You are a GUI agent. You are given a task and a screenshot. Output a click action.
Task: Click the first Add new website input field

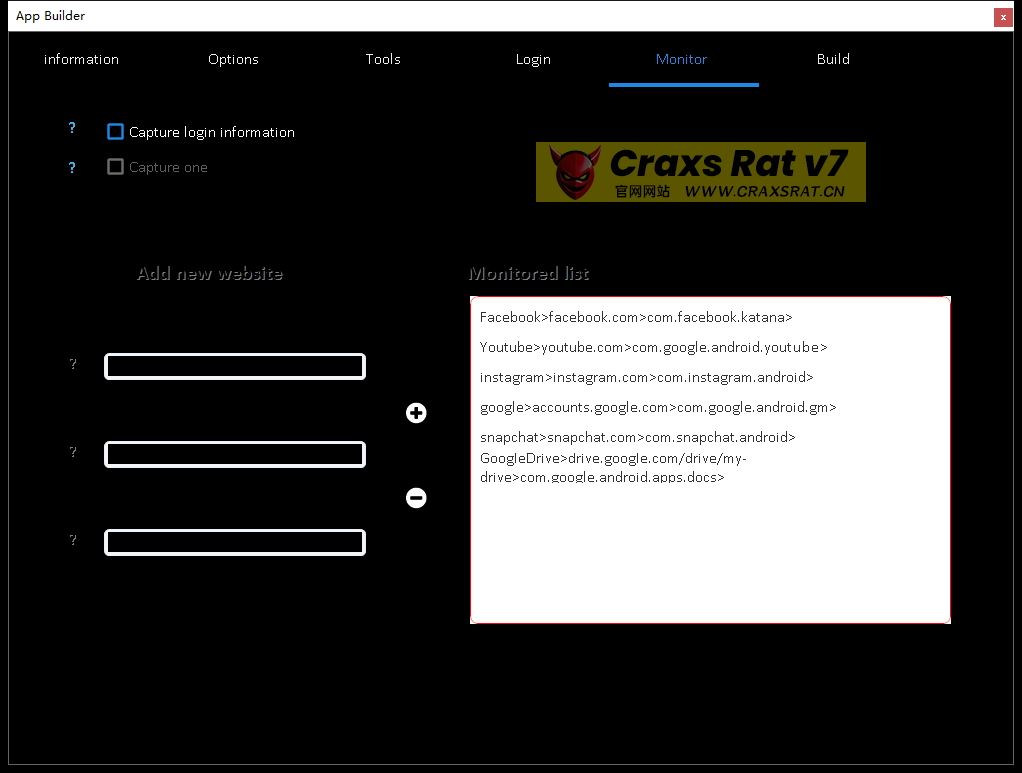(x=234, y=366)
